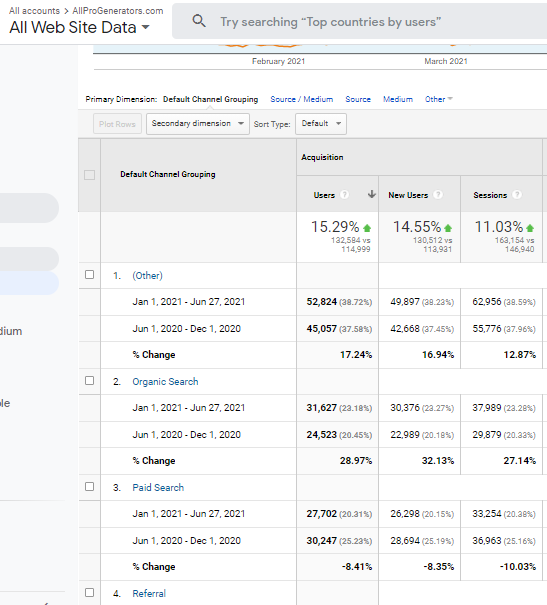The height and width of the screenshot is (605, 547).
Task: Check the Organic Search row checkbox
Action: 89,380
